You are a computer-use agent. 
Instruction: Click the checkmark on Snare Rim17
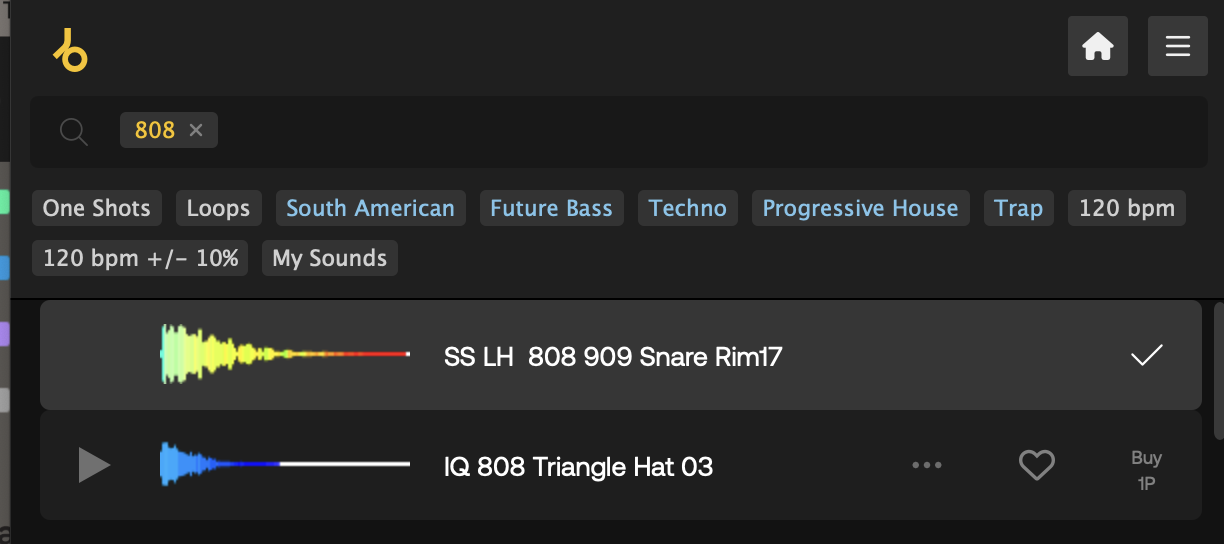tap(1146, 355)
